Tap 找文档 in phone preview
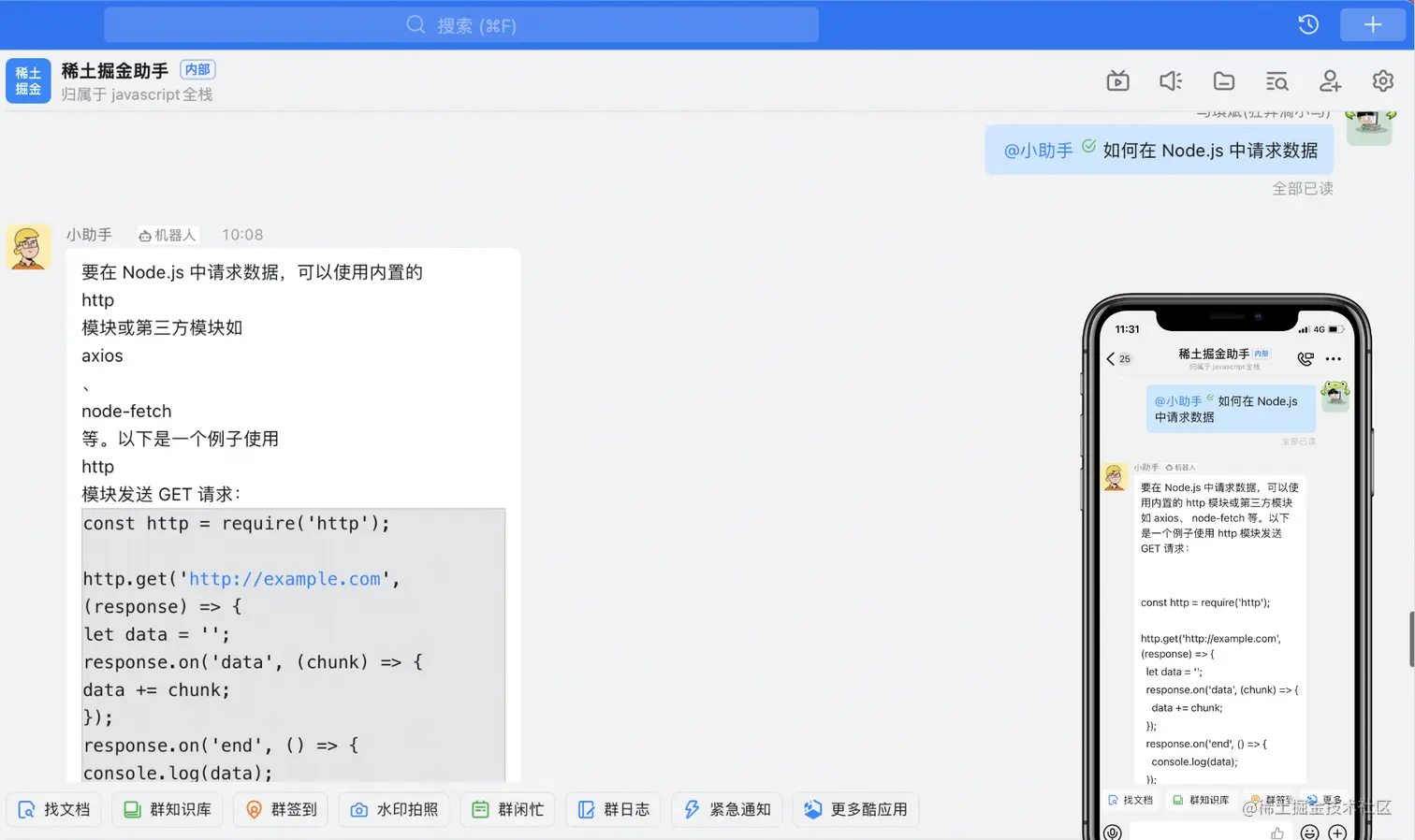This screenshot has width=1415, height=840. [x=1131, y=801]
